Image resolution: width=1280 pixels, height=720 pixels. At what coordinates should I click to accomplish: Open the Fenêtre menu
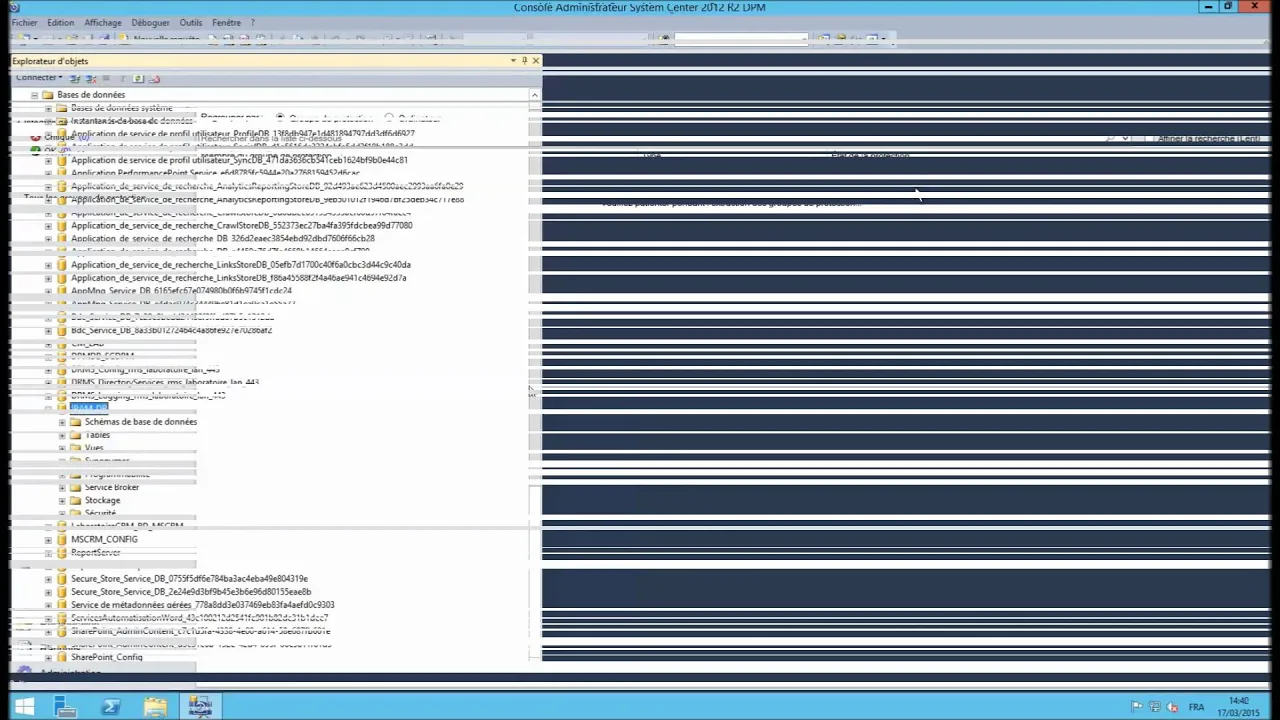click(226, 22)
